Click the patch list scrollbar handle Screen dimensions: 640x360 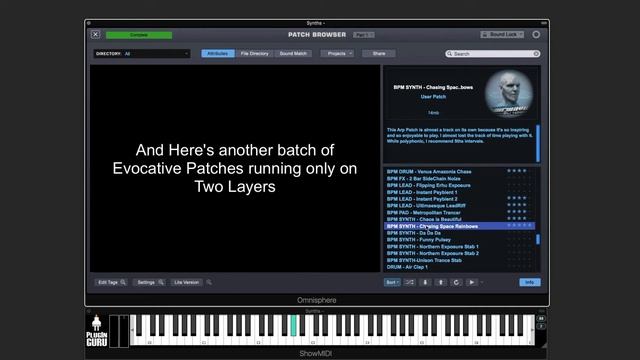(538, 240)
